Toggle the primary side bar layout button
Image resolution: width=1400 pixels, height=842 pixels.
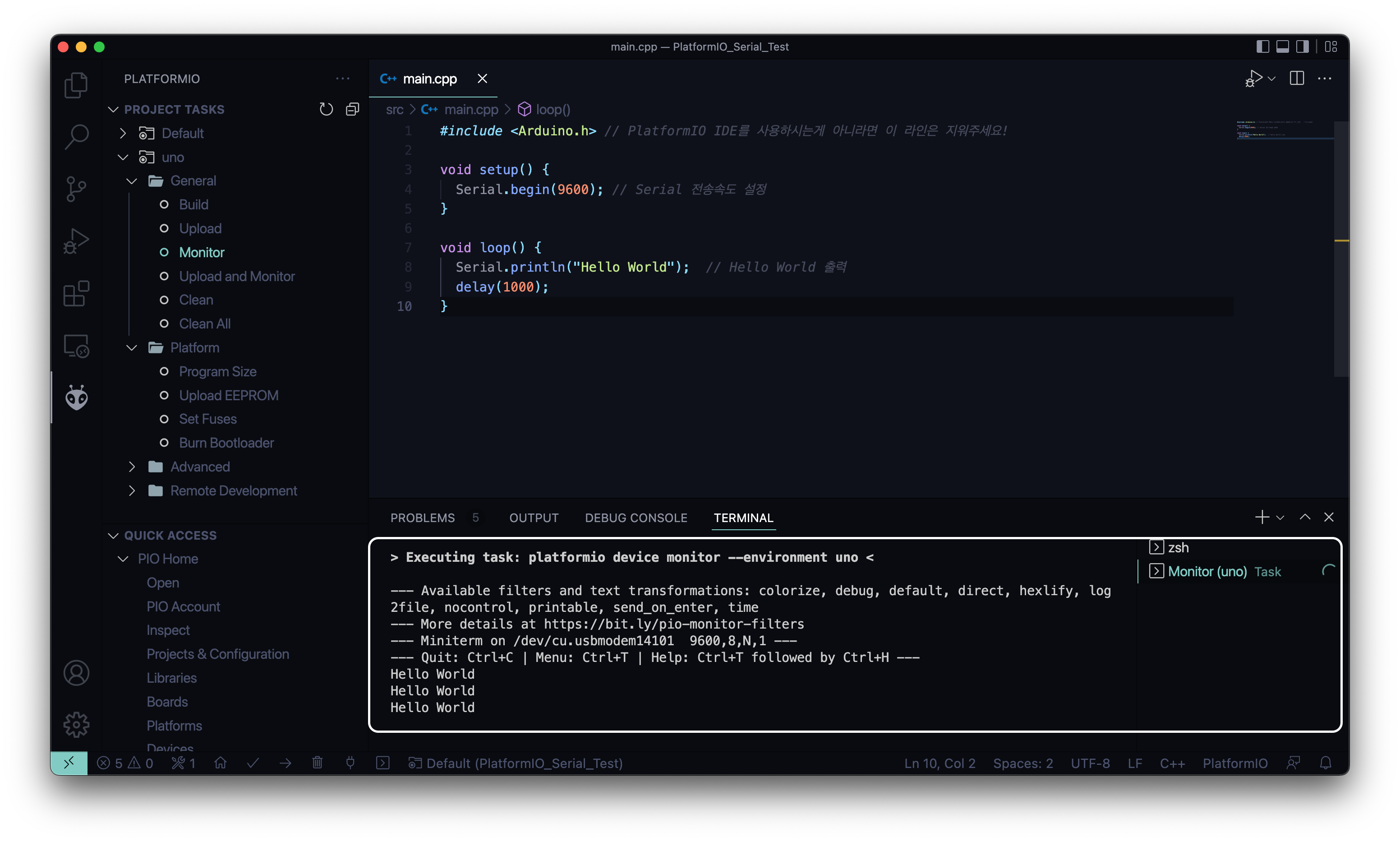1262,46
